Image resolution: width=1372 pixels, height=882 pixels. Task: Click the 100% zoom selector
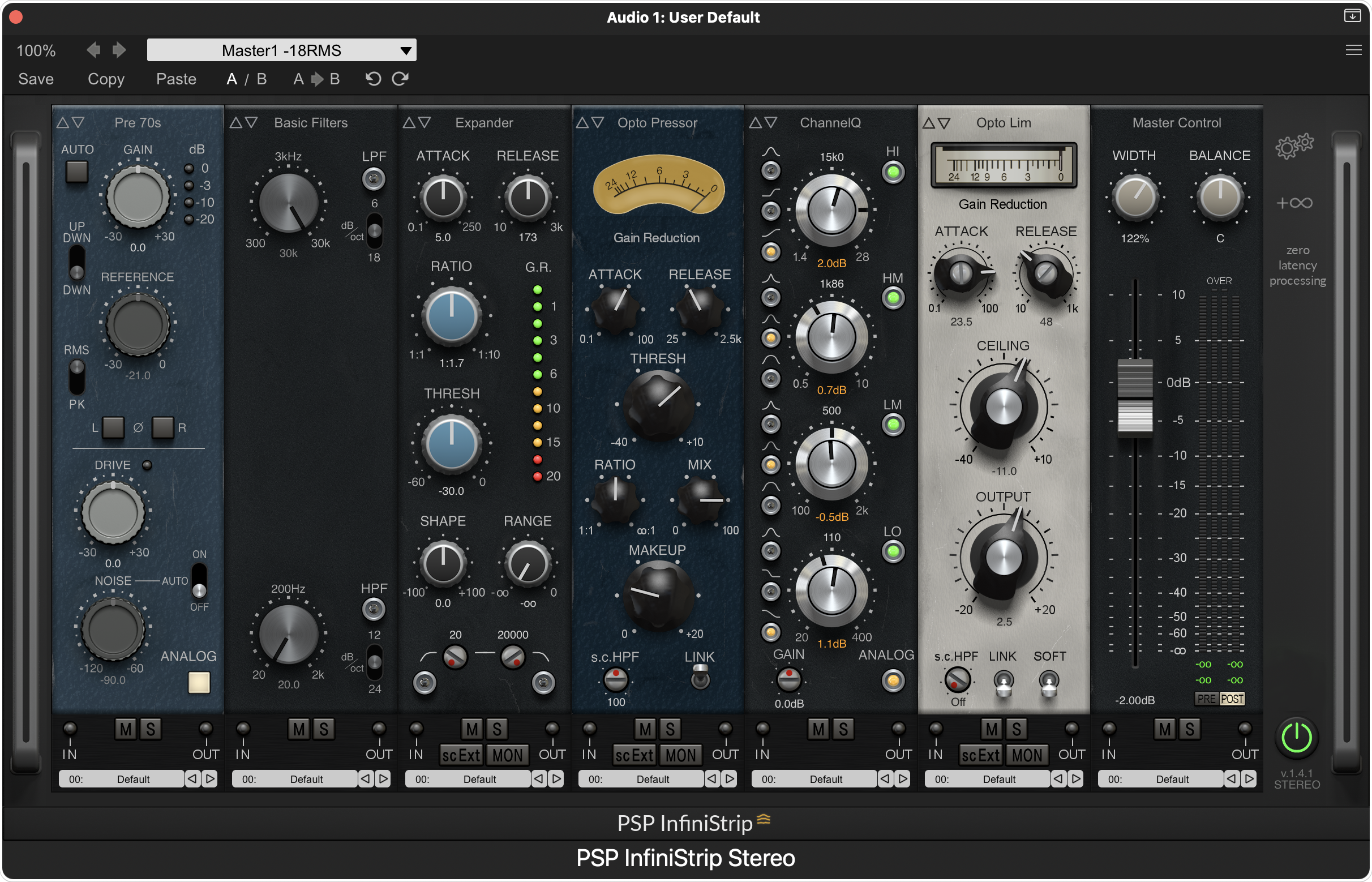36,50
